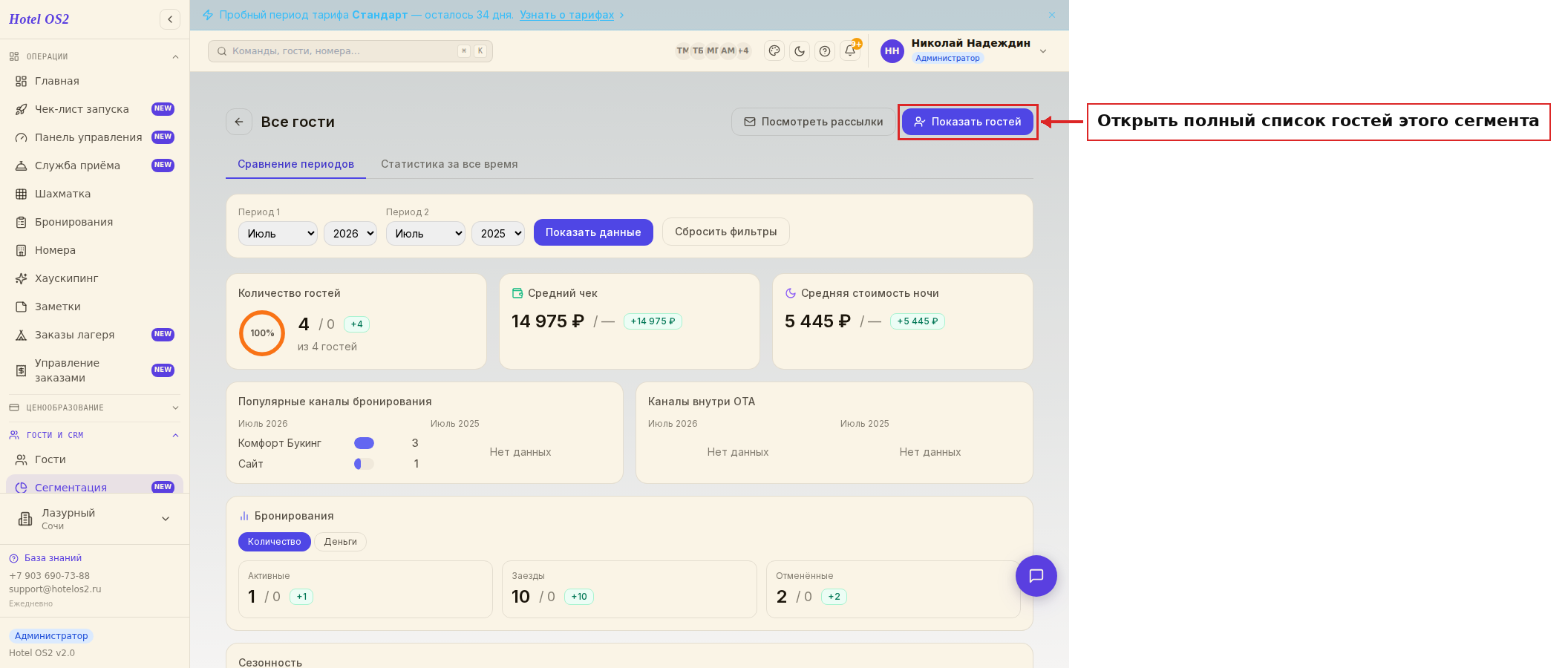The height and width of the screenshot is (668, 1568).
Task: Open Период 1 year dropdown 2026
Action: tap(350, 233)
